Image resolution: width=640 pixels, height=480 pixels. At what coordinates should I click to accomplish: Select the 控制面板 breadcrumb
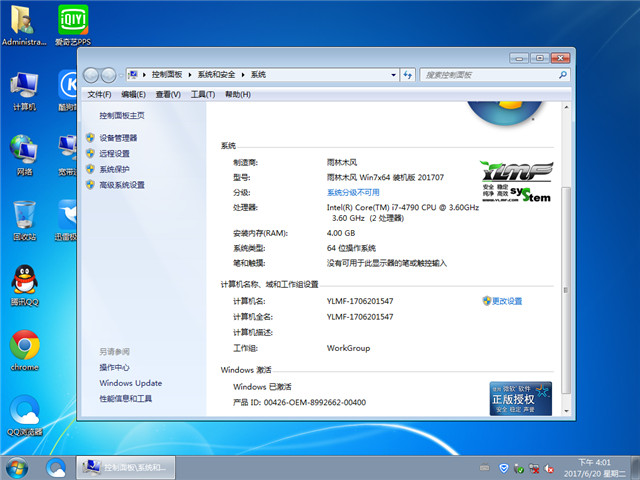tap(167, 75)
